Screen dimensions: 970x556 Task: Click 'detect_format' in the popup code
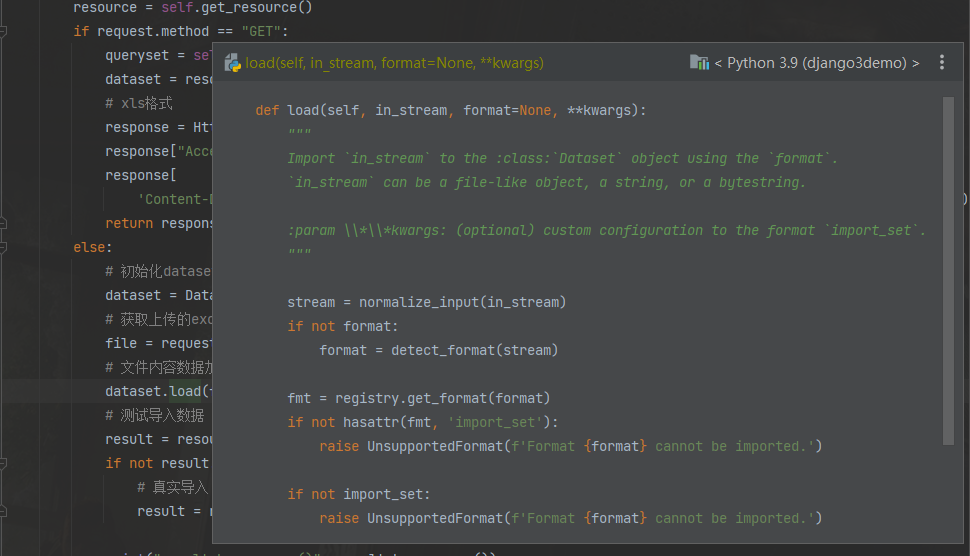(439, 350)
